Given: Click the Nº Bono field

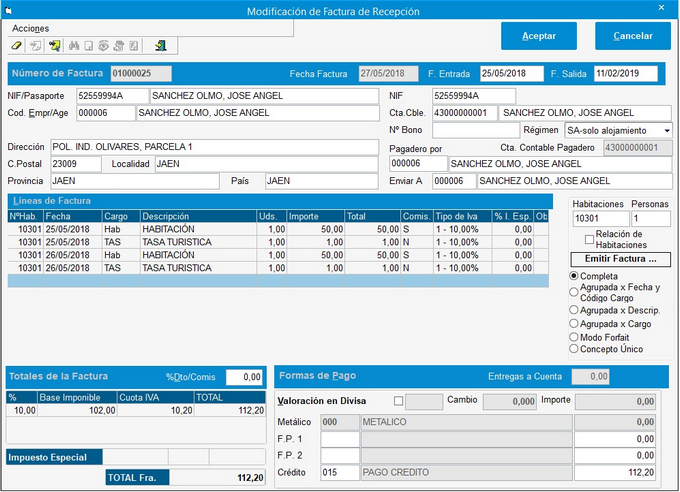Looking at the screenshot, I should click(x=476, y=130).
